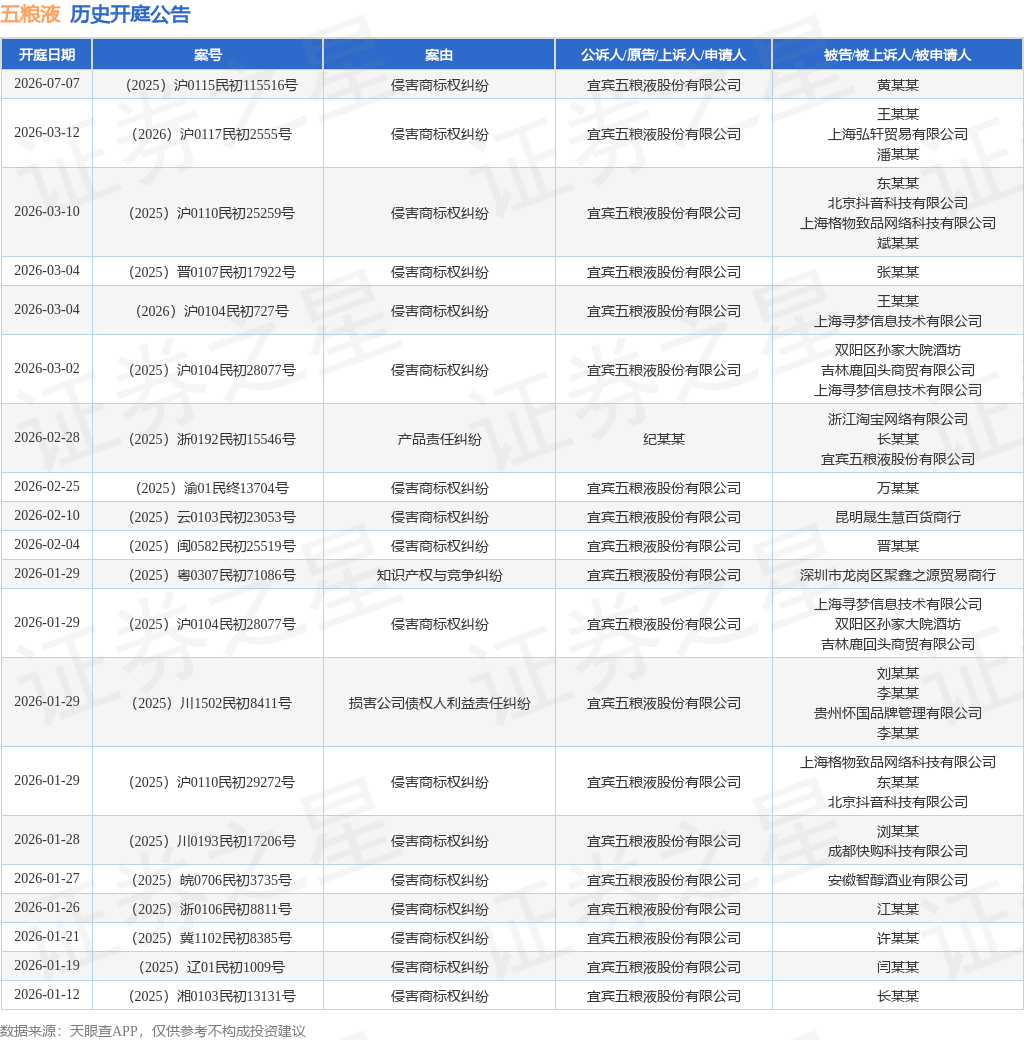Click the date 2026-02-10
The height and width of the screenshot is (1040, 1024).
coord(46,516)
